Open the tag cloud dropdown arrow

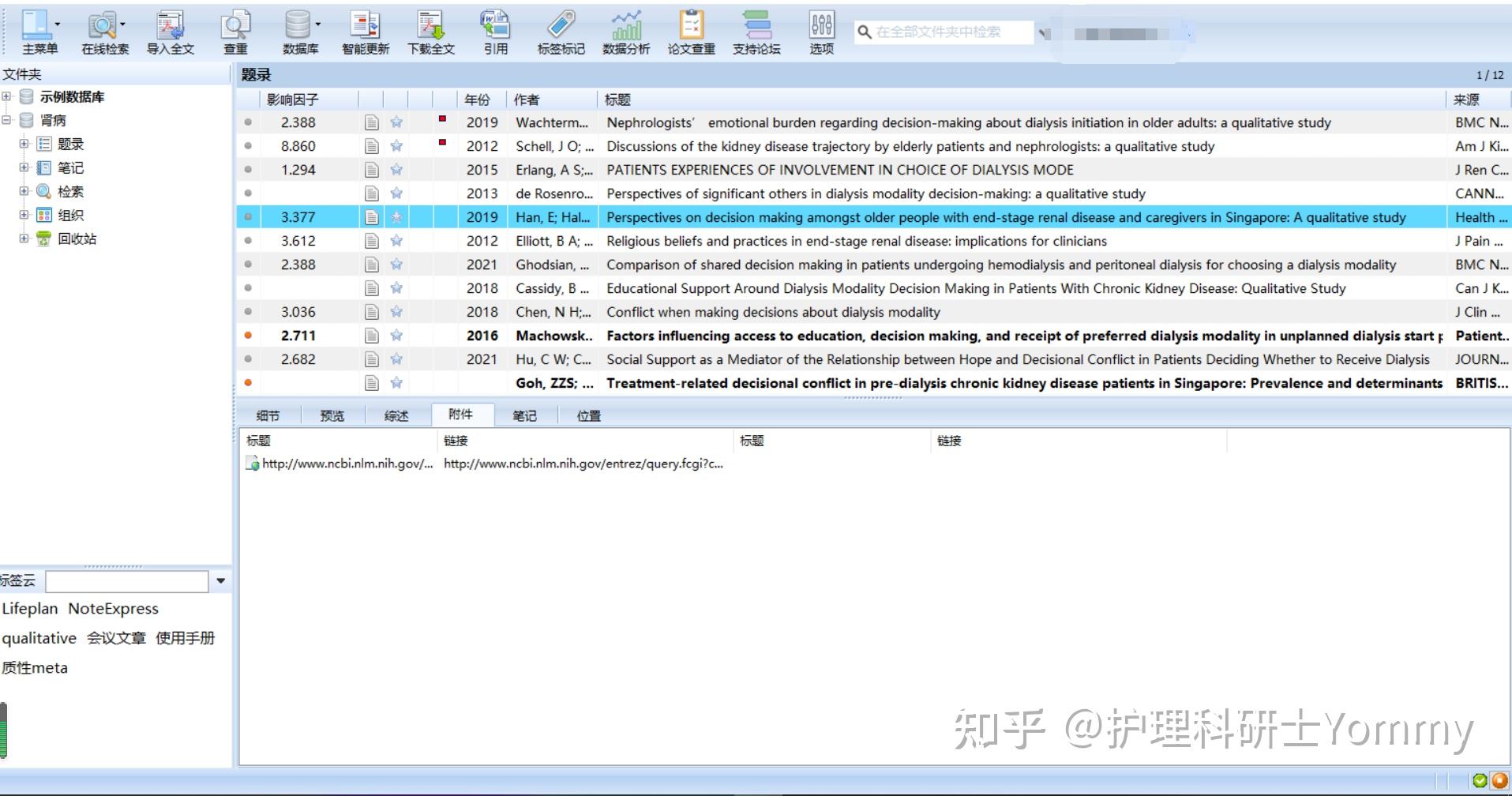[x=220, y=581]
